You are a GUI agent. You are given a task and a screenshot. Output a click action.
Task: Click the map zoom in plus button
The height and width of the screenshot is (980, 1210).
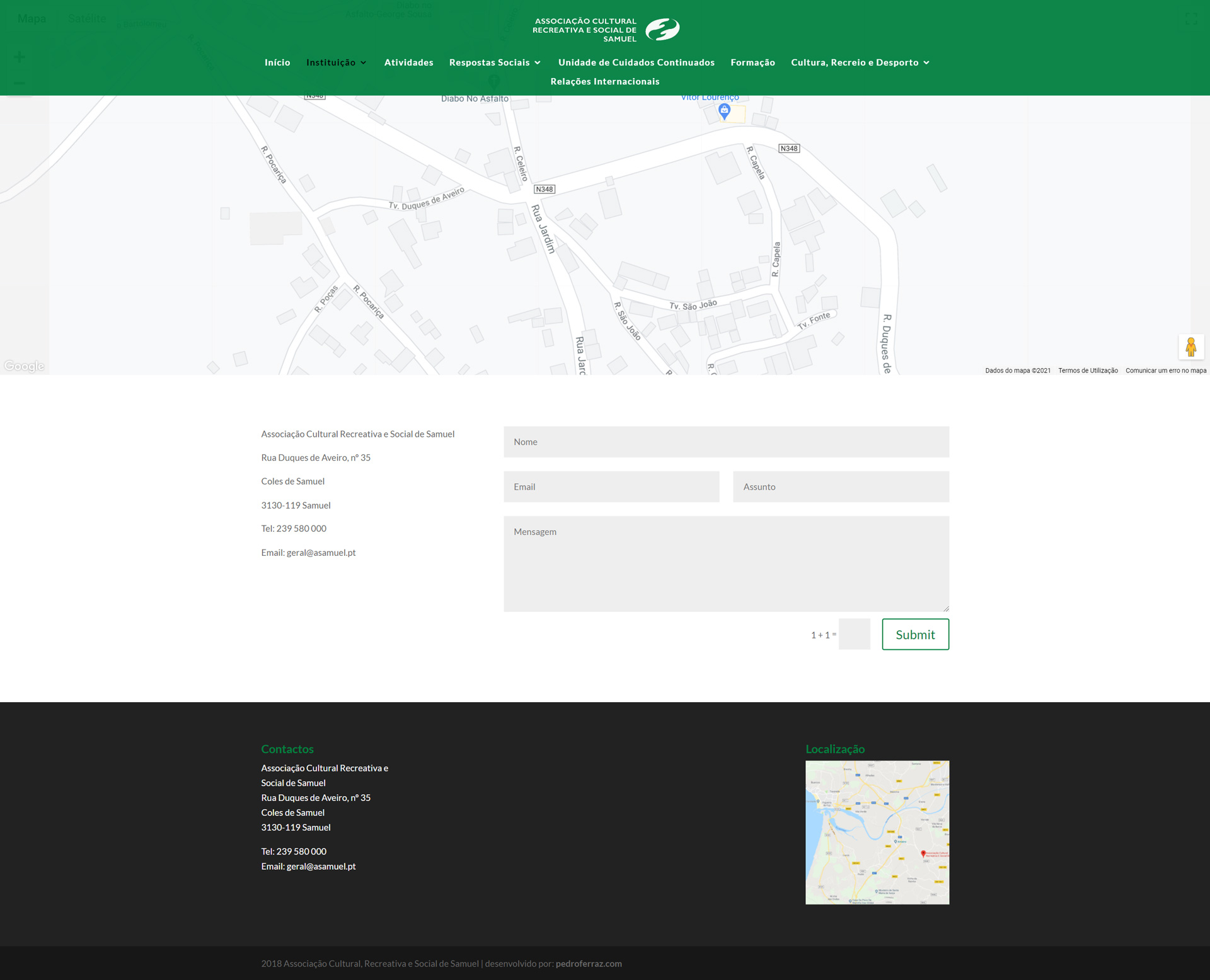pyautogui.click(x=20, y=57)
